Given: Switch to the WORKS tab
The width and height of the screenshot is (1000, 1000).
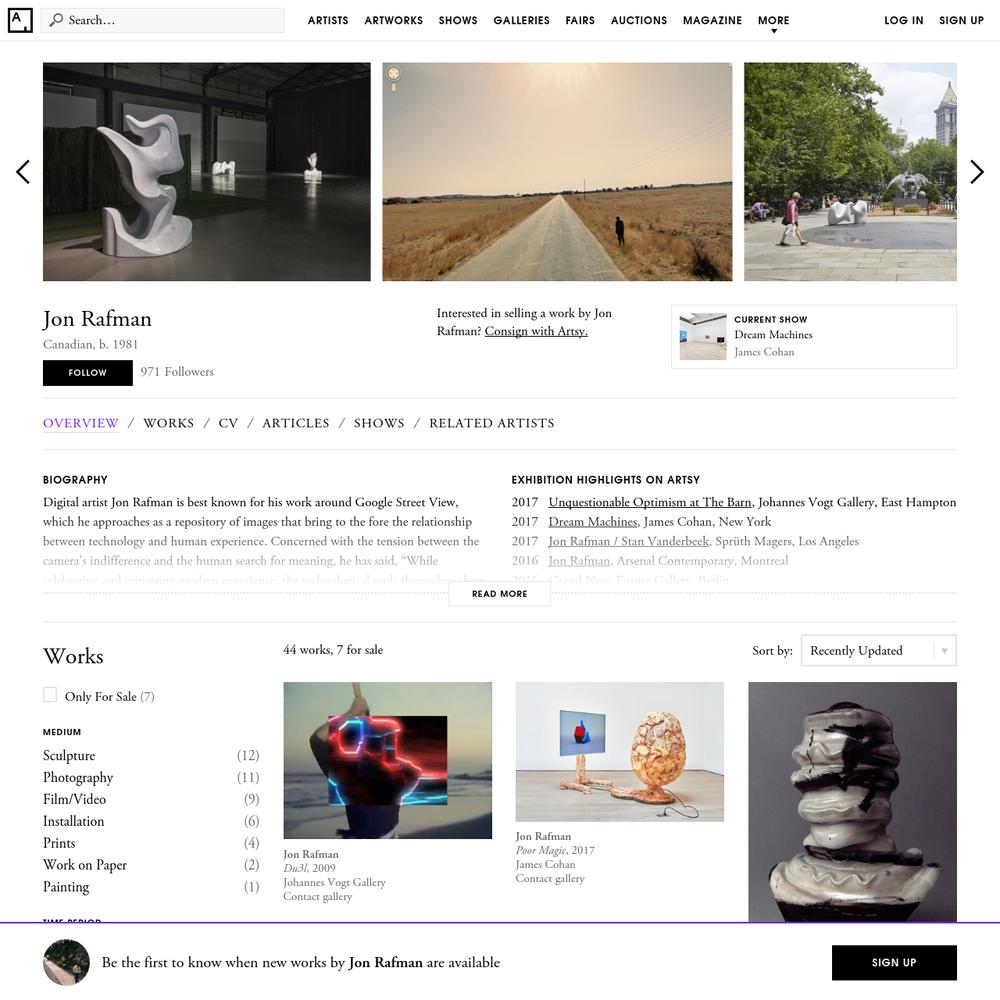Looking at the screenshot, I should click(x=168, y=423).
